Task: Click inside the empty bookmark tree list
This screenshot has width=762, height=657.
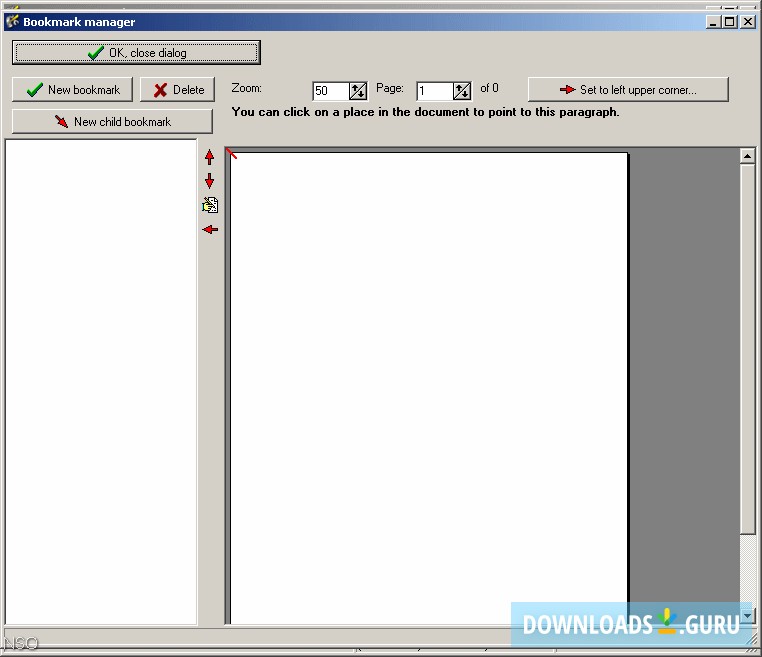Action: coord(101,381)
